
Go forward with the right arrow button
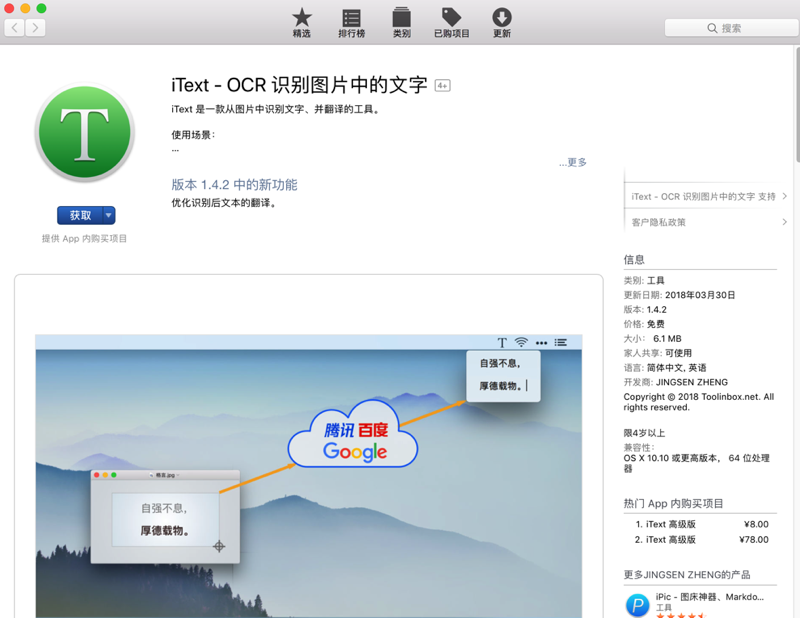point(35,28)
